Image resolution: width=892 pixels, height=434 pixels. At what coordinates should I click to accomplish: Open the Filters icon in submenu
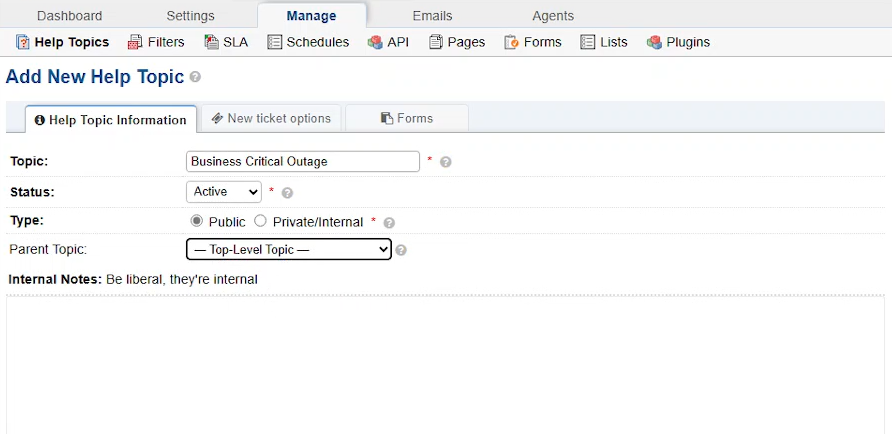(x=135, y=42)
